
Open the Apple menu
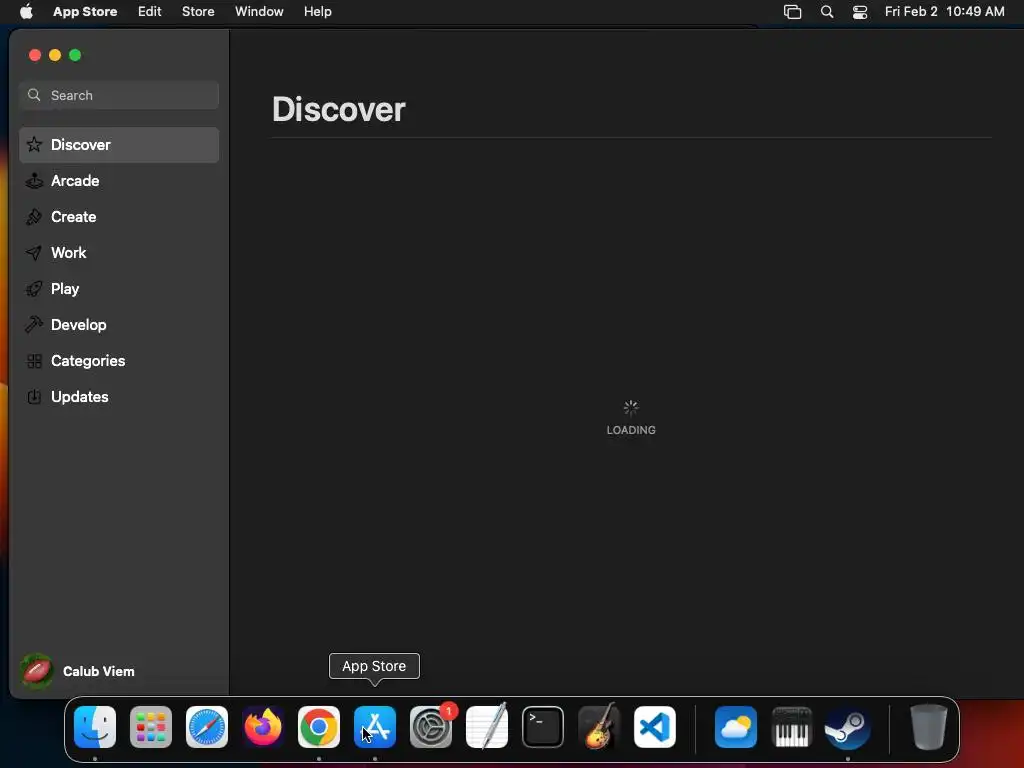click(x=26, y=11)
